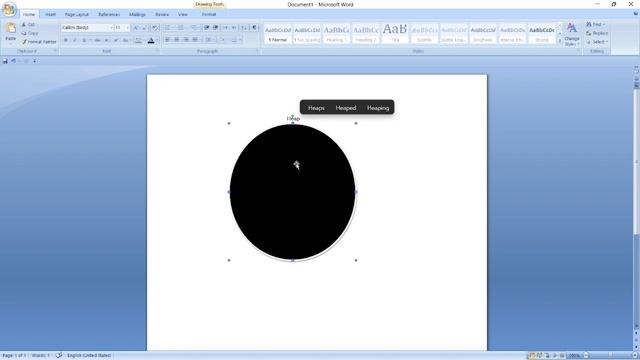Screen dimensions: 640x360
Task: Activate the Format Painter tool
Action: pyautogui.click(x=39, y=42)
